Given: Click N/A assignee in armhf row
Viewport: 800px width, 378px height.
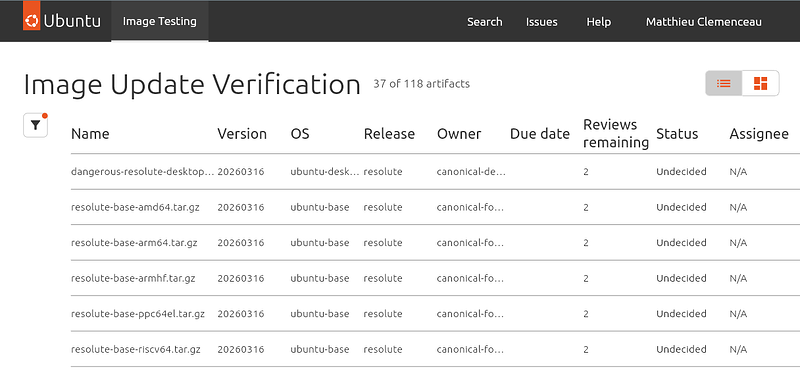Looking at the screenshot, I should (x=738, y=279).
